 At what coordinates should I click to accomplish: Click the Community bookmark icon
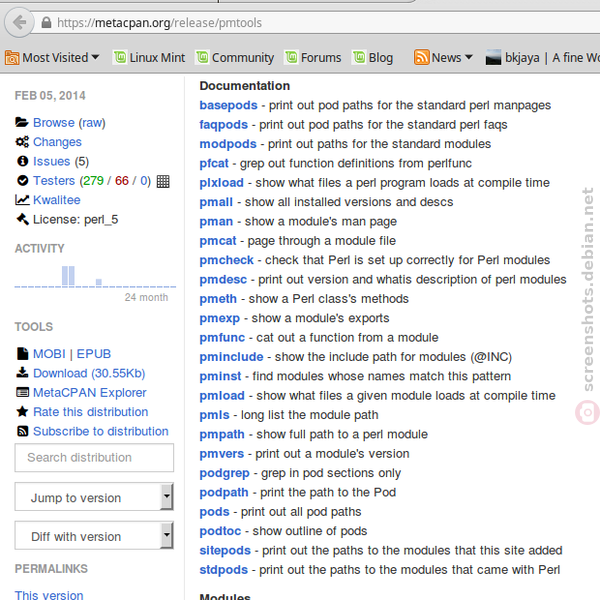tap(202, 57)
